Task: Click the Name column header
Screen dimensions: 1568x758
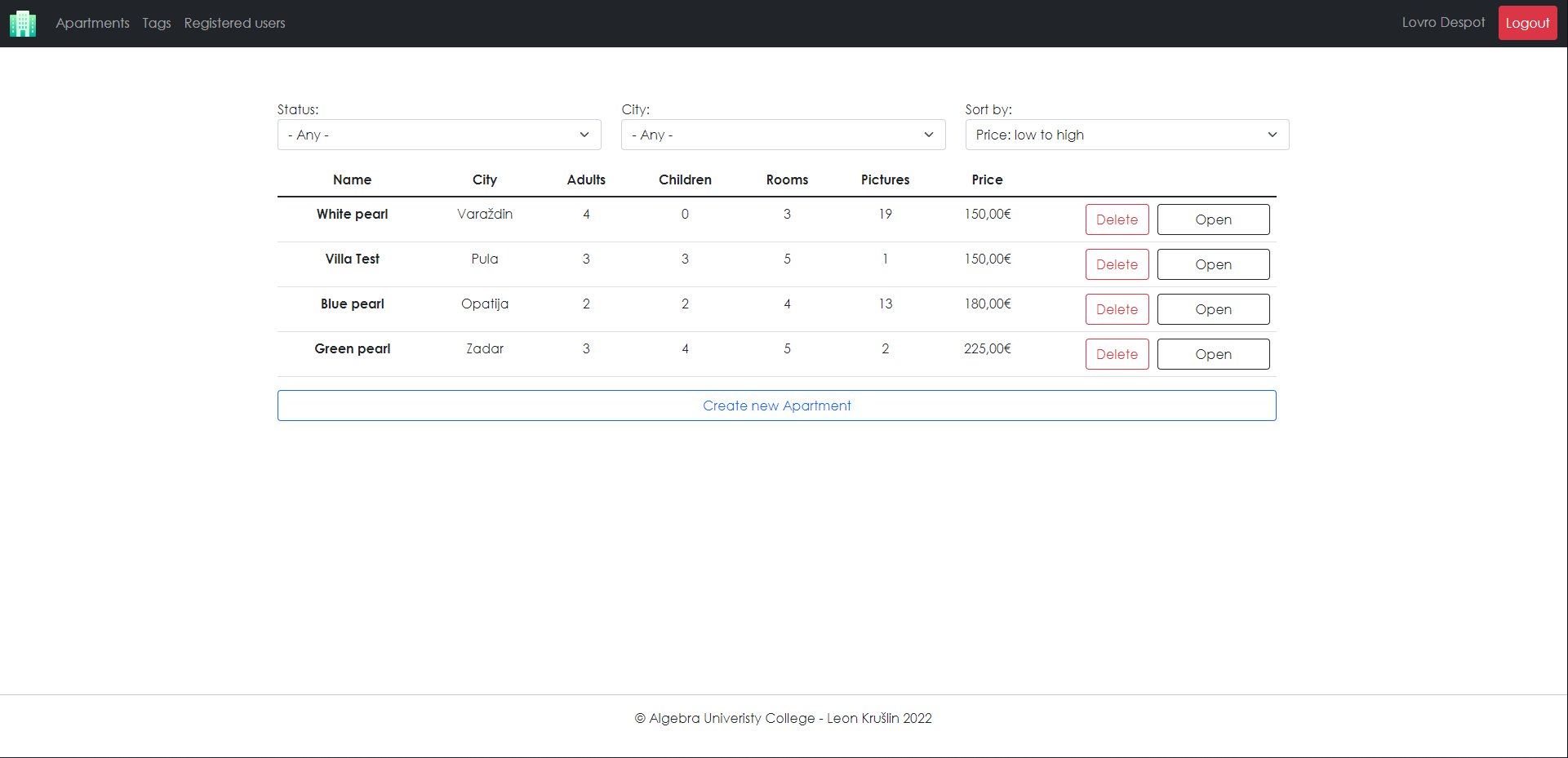Action: (352, 180)
